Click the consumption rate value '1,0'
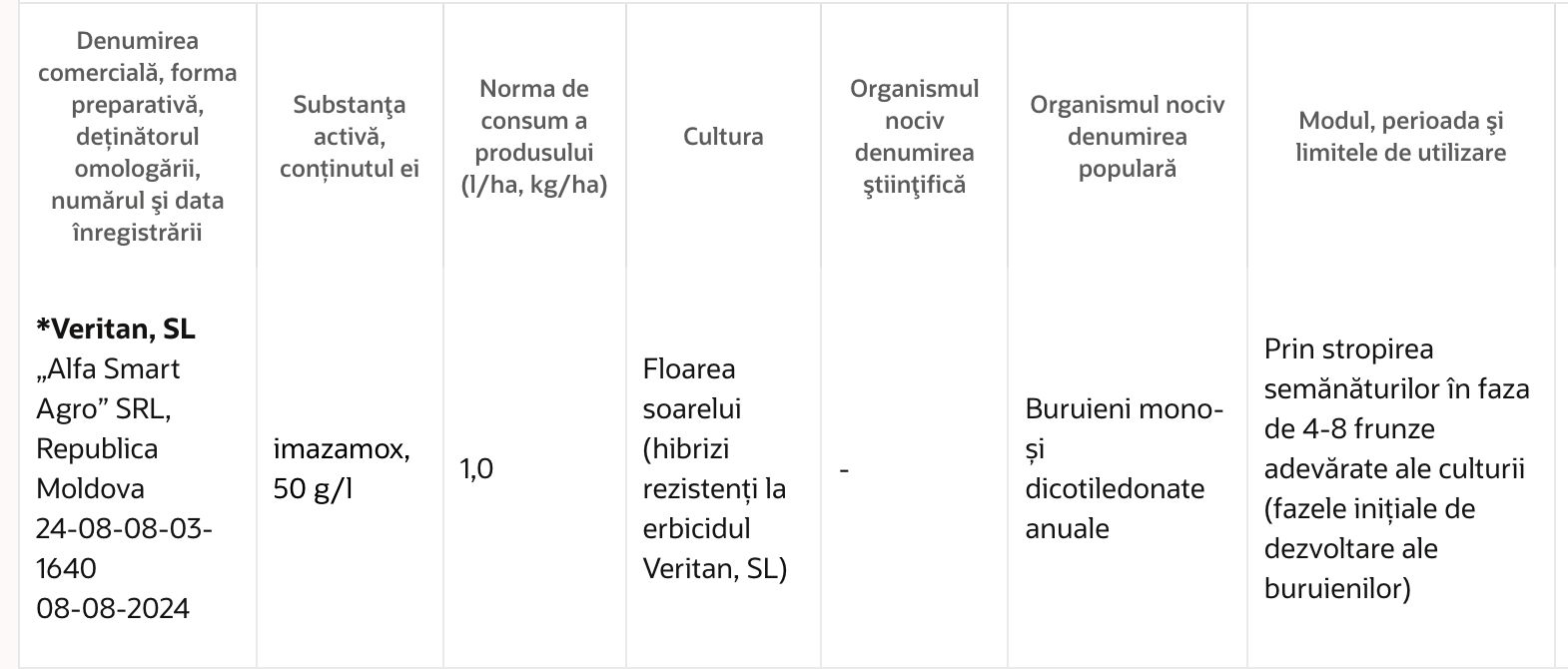 tap(476, 468)
